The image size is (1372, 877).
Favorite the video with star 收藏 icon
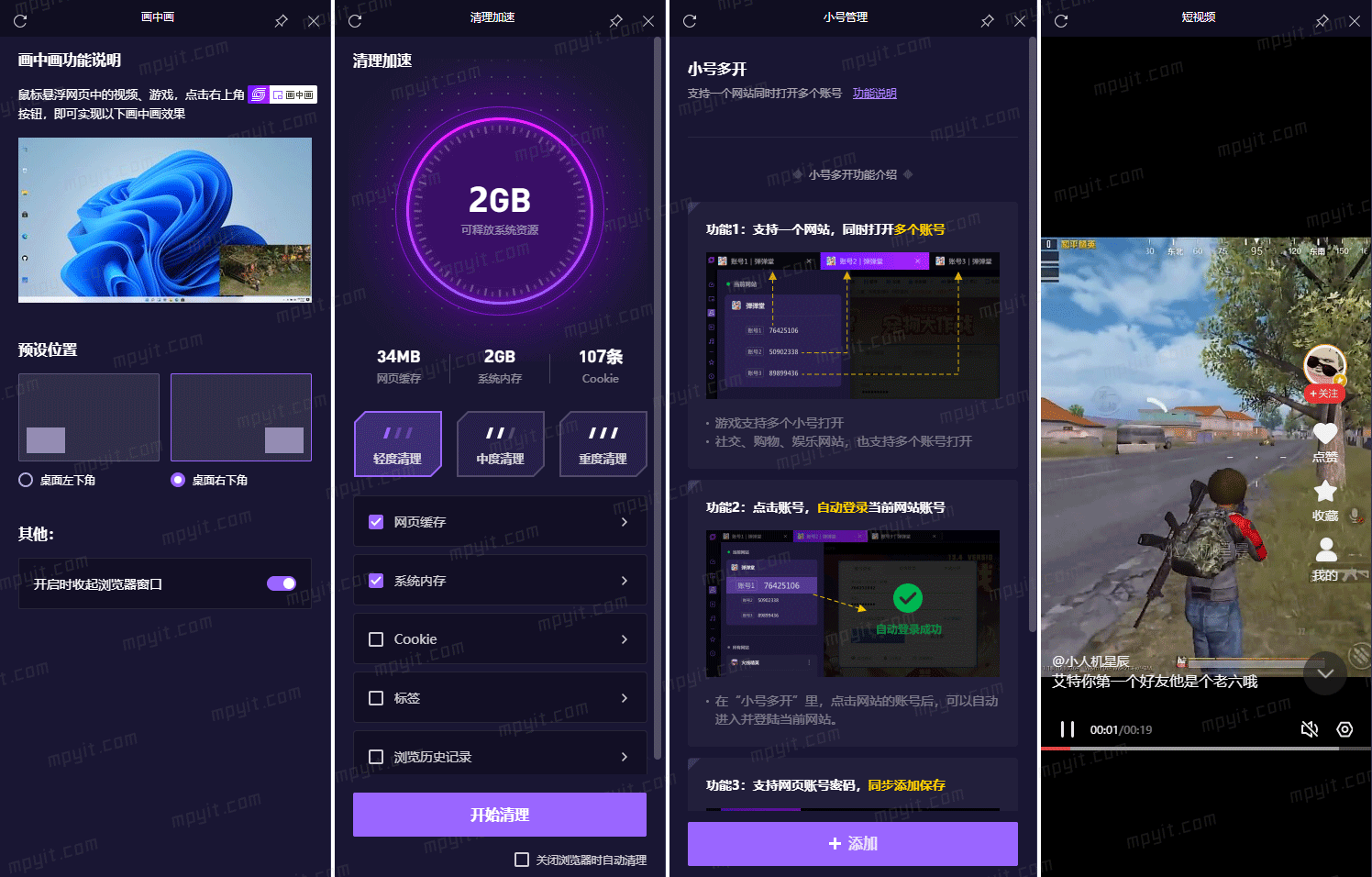(x=1325, y=492)
